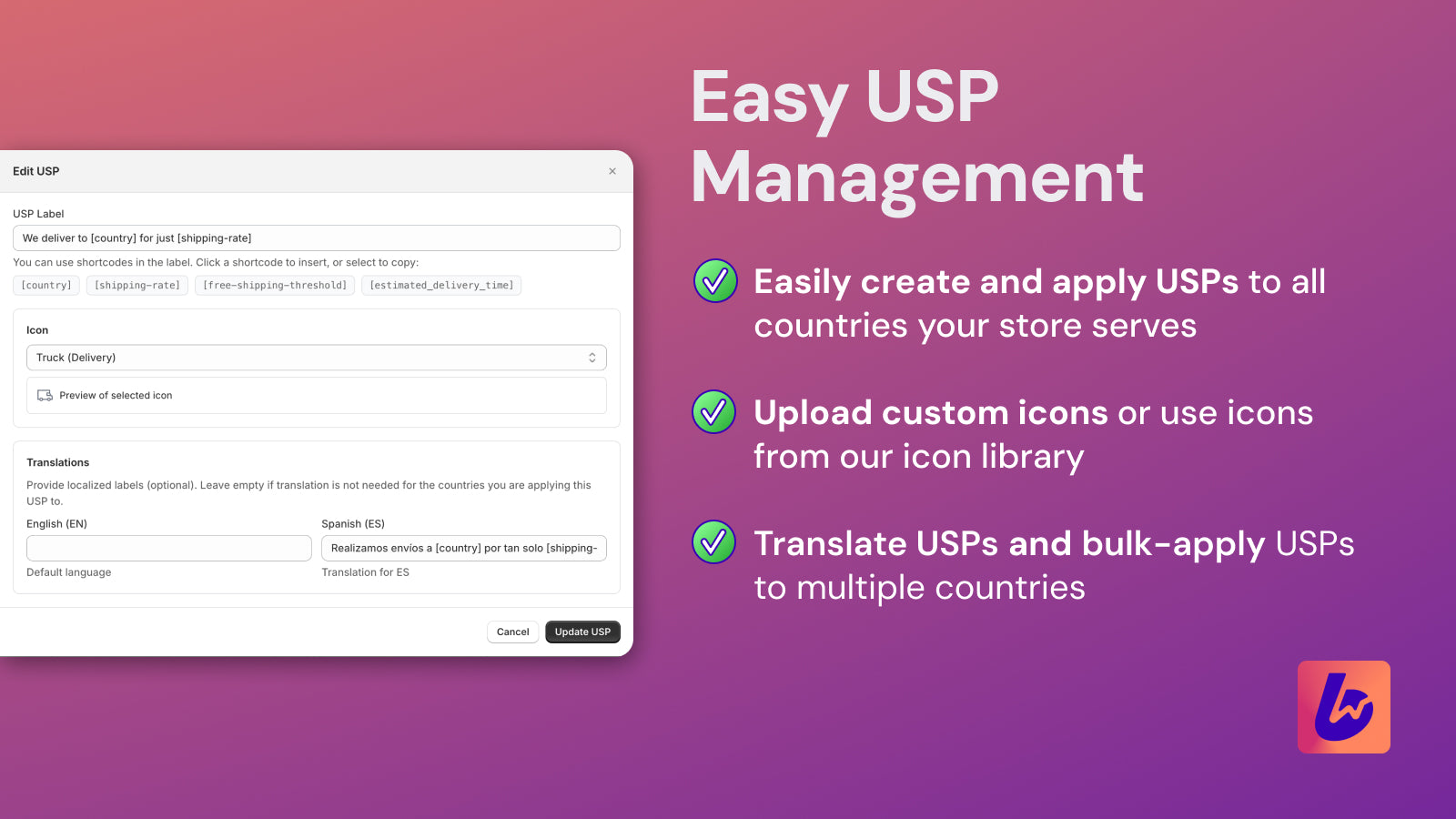Insert the [estimated_delivery_time] shortcode
This screenshot has height=819, width=1456.
point(441,285)
